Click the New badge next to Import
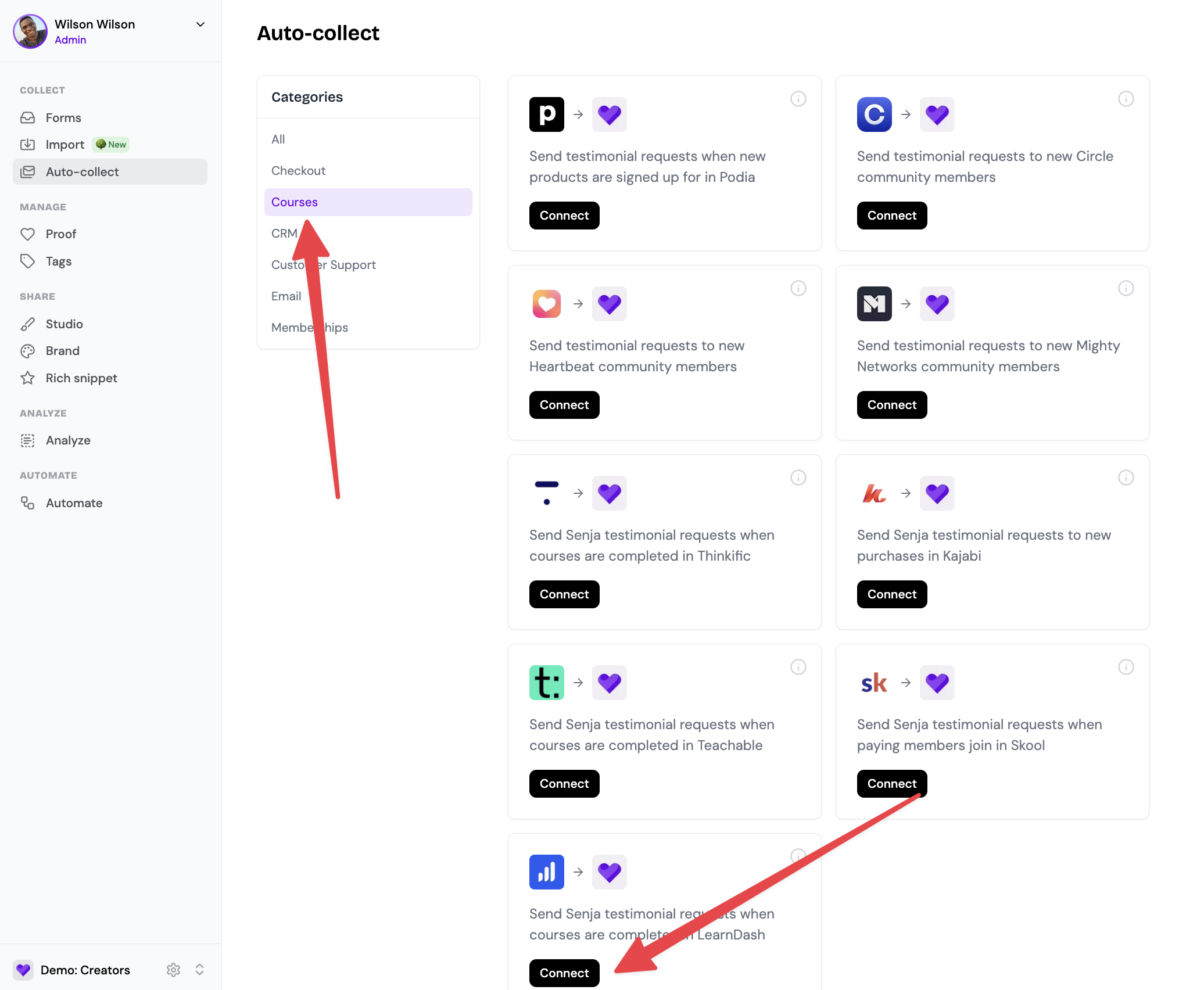This screenshot has height=990, width=1204. pos(111,145)
